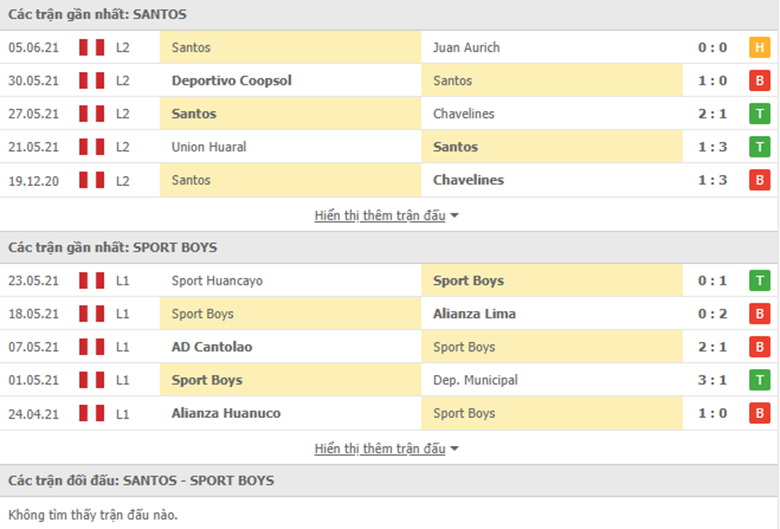Image resolution: width=780 pixels, height=529 pixels.
Task: Click the red B badge for Deportivo Coopsol match
Action: pyautogui.click(x=760, y=81)
